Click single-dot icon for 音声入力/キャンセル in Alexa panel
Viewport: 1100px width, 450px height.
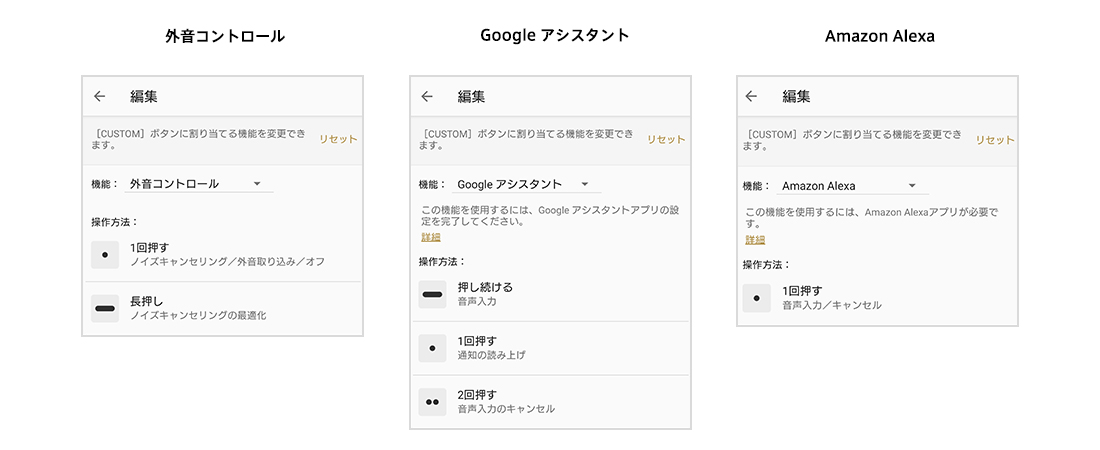(x=756, y=298)
